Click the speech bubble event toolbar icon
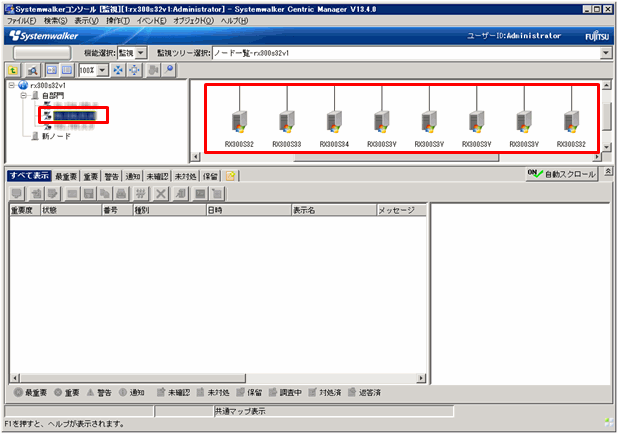The width and height of the screenshot is (618, 434). (x=17, y=193)
